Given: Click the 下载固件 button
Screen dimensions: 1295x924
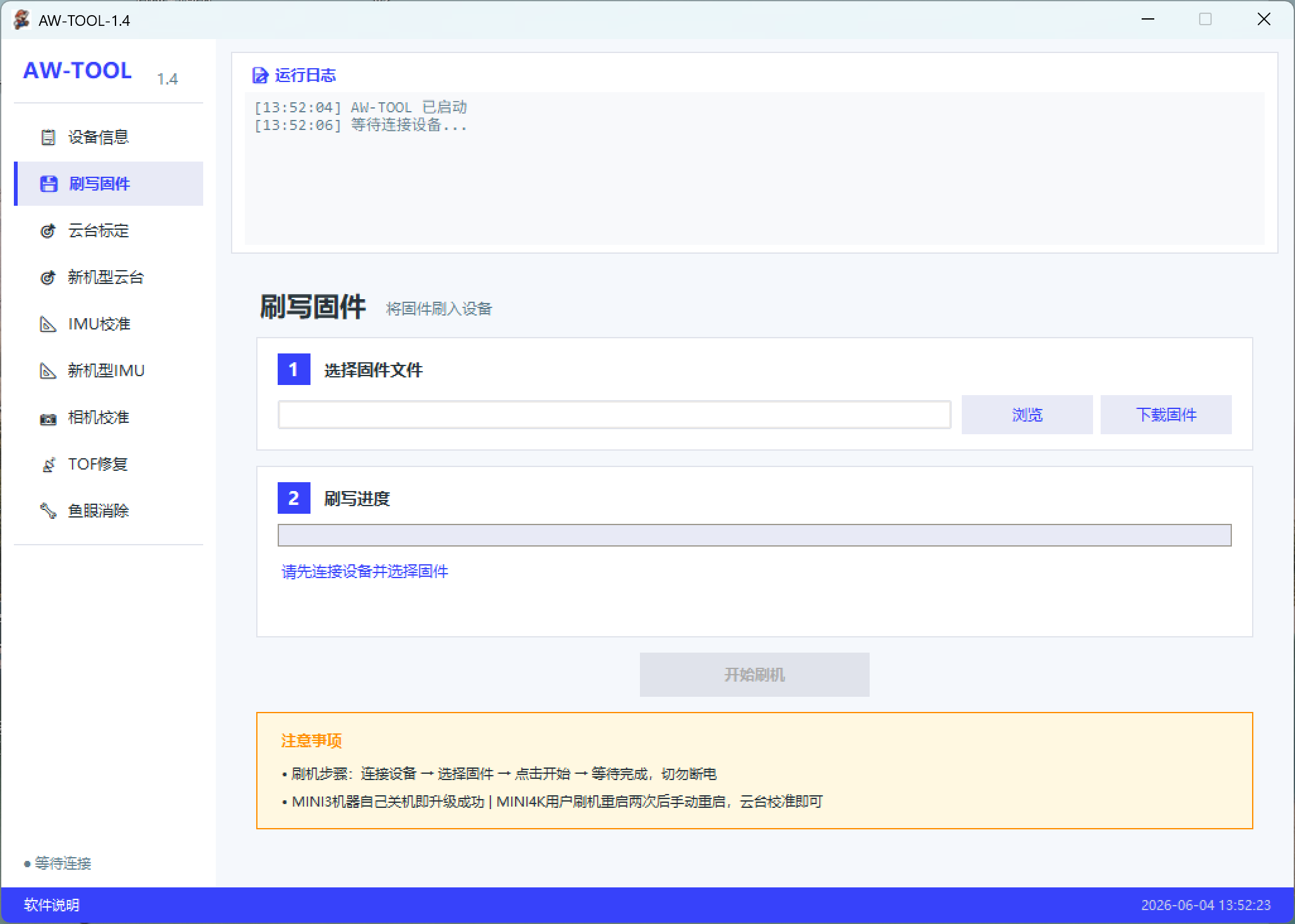Looking at the screenshot, I should [1166, 415].
